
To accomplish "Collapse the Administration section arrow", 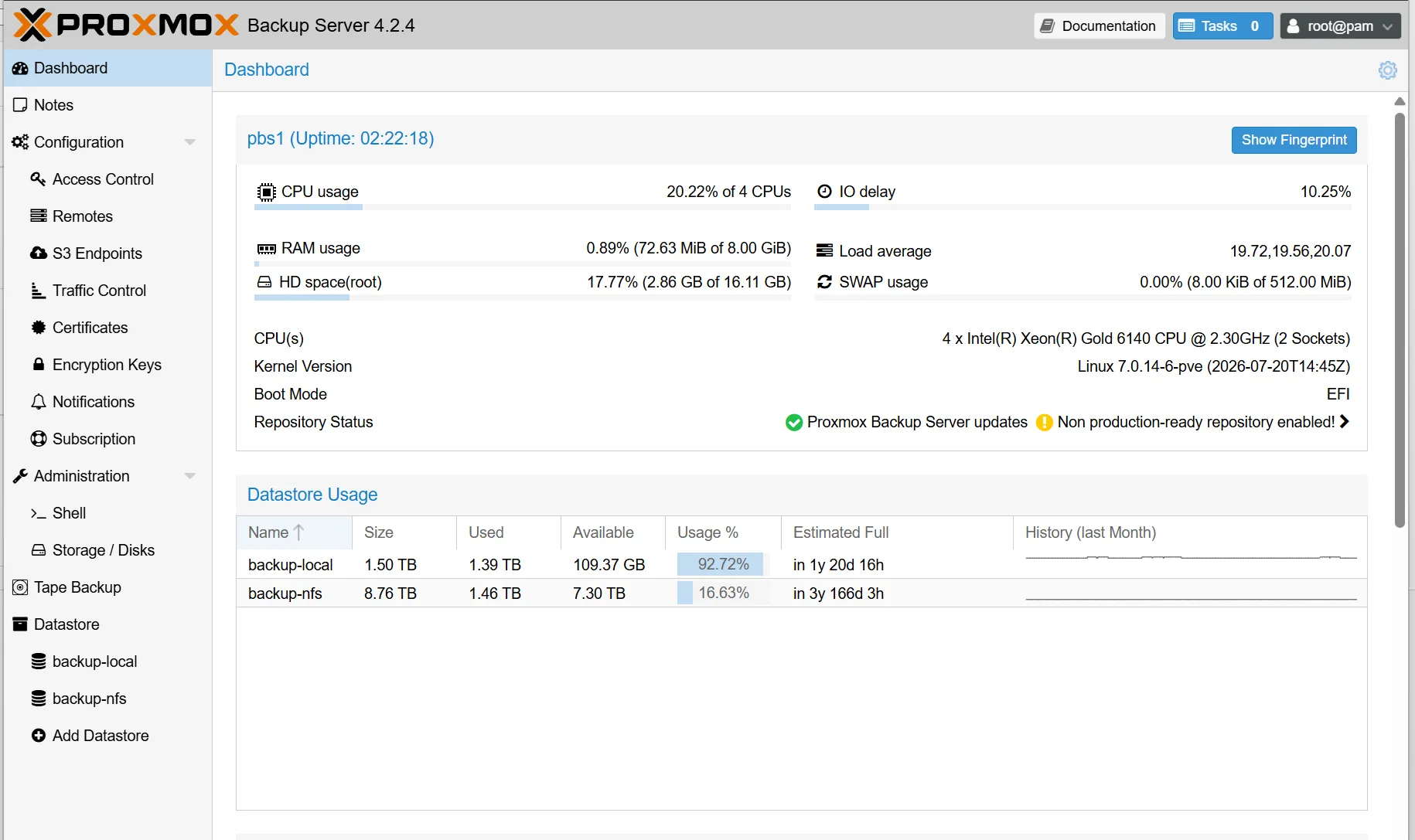I will pyautogui.click(x=189, y=476).
